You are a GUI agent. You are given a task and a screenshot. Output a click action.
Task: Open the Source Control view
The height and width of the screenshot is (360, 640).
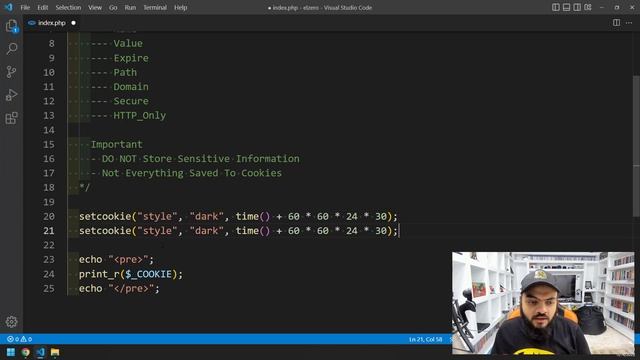coord(11,72)
